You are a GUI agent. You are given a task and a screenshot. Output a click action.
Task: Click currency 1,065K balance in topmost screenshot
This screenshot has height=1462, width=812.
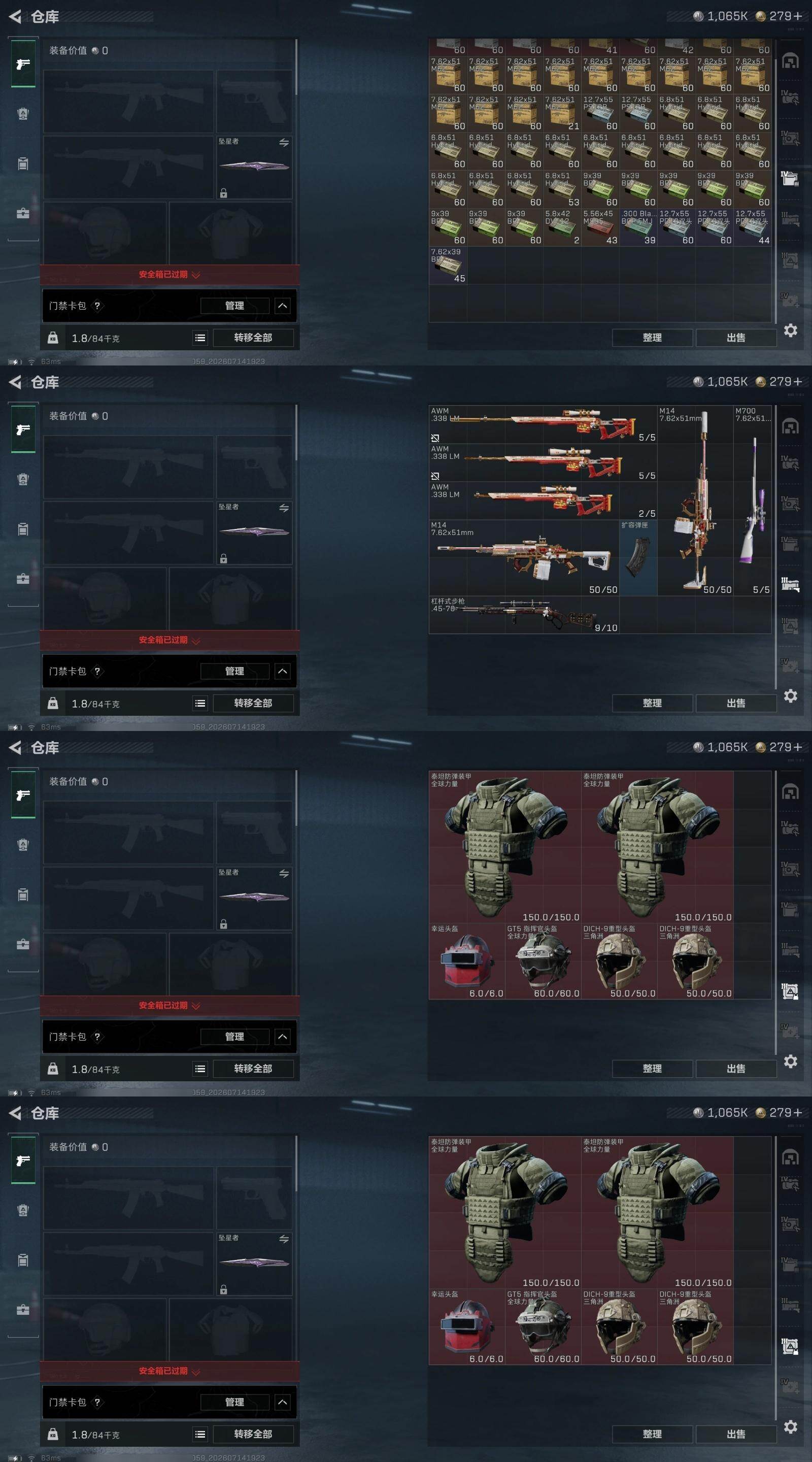721,16
